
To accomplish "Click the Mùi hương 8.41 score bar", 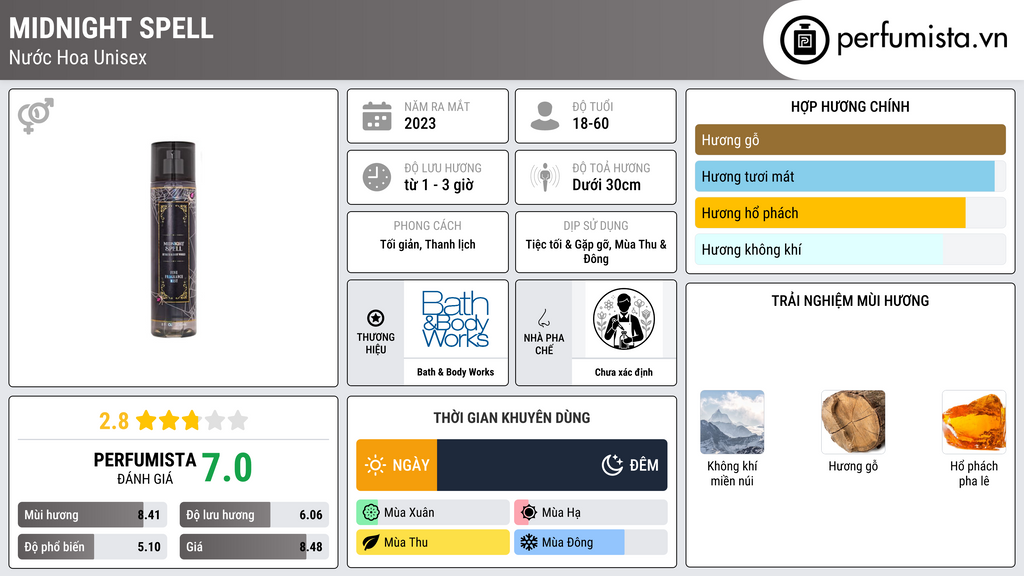I will click(x=92, y=515).
